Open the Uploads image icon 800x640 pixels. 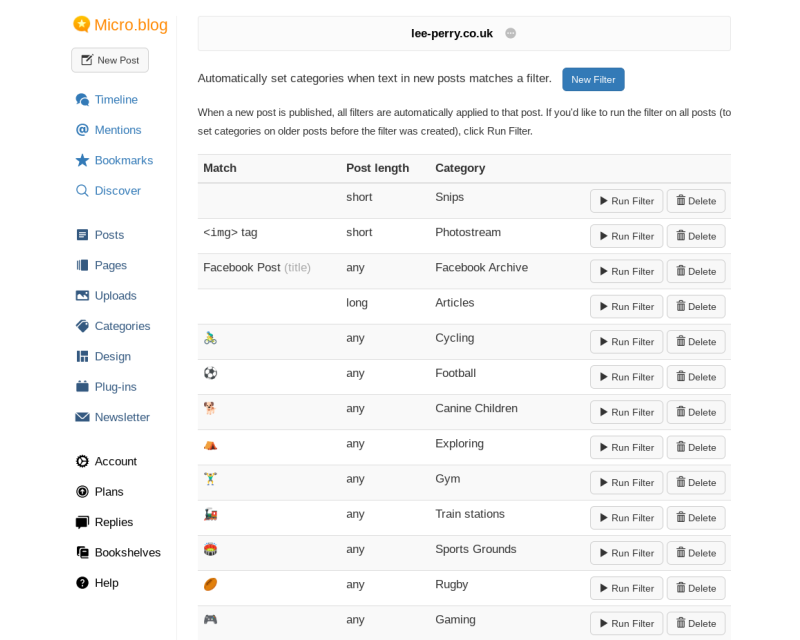point(82,296)
